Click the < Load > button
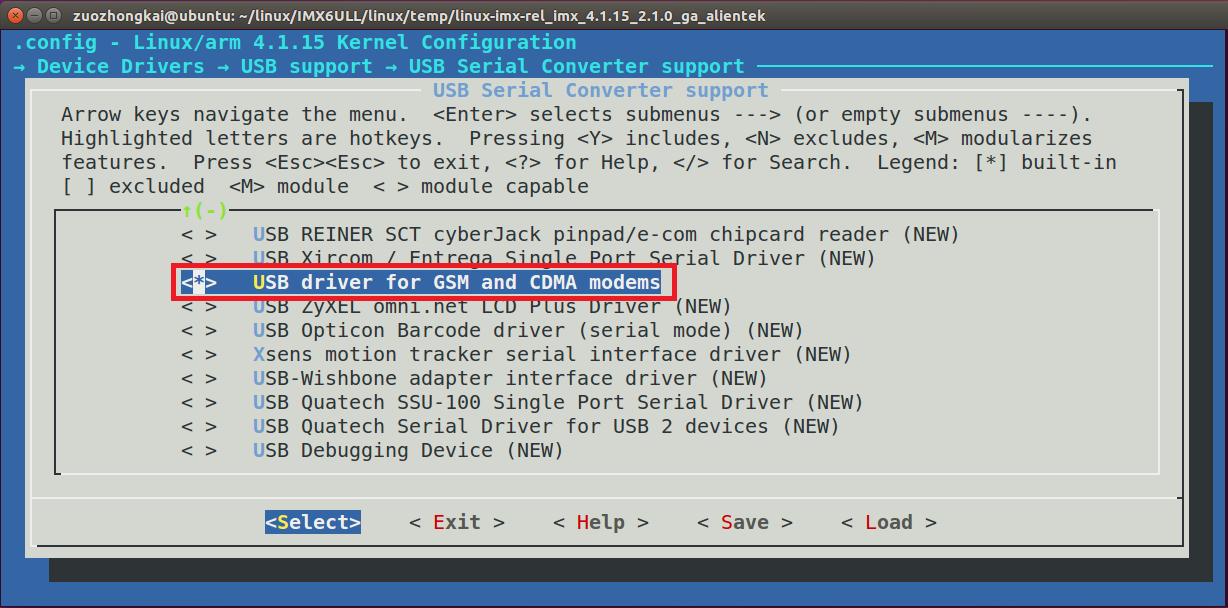 click(x=889, y=522)
